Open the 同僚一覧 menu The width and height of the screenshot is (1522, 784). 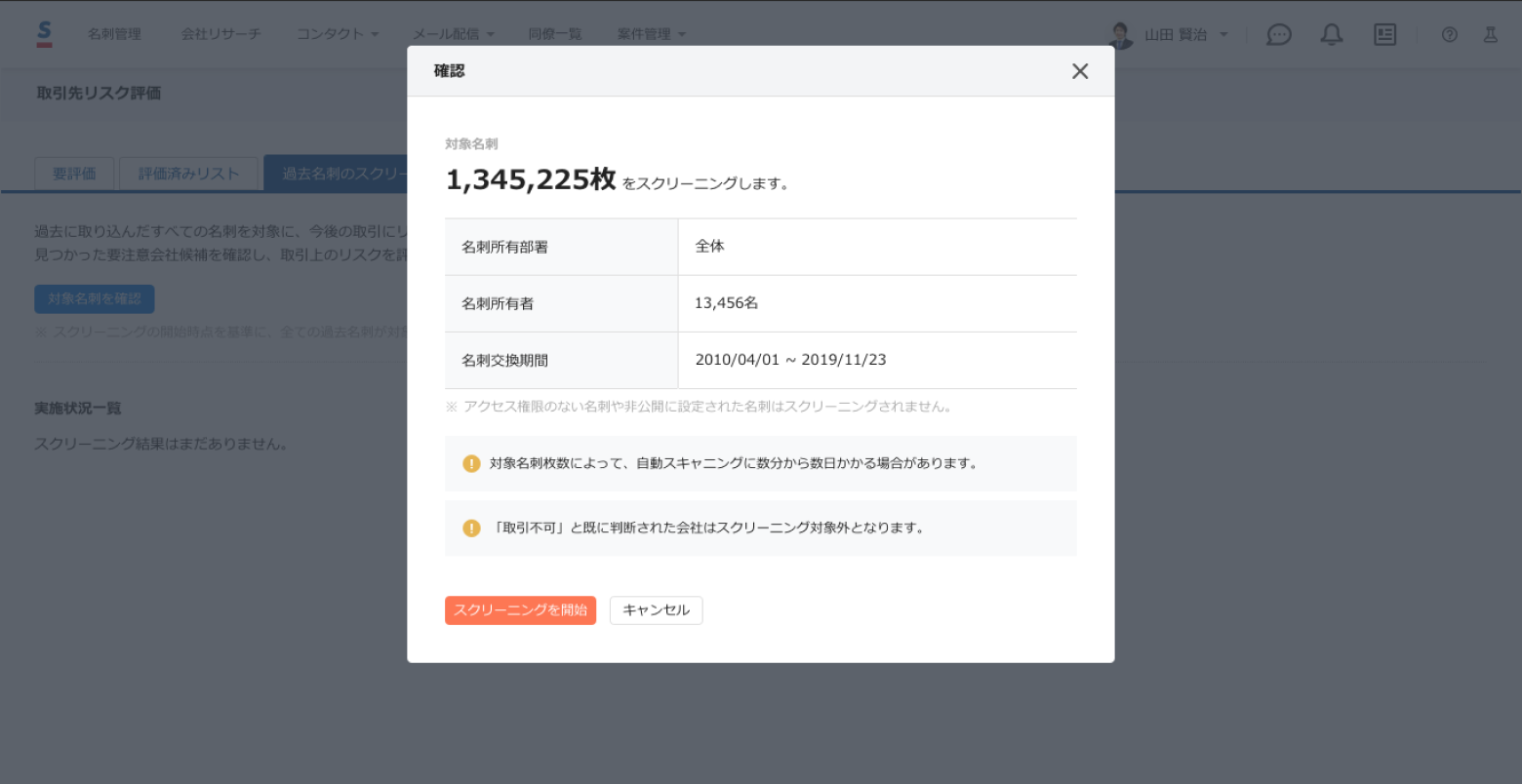click(x=554, y=34)
